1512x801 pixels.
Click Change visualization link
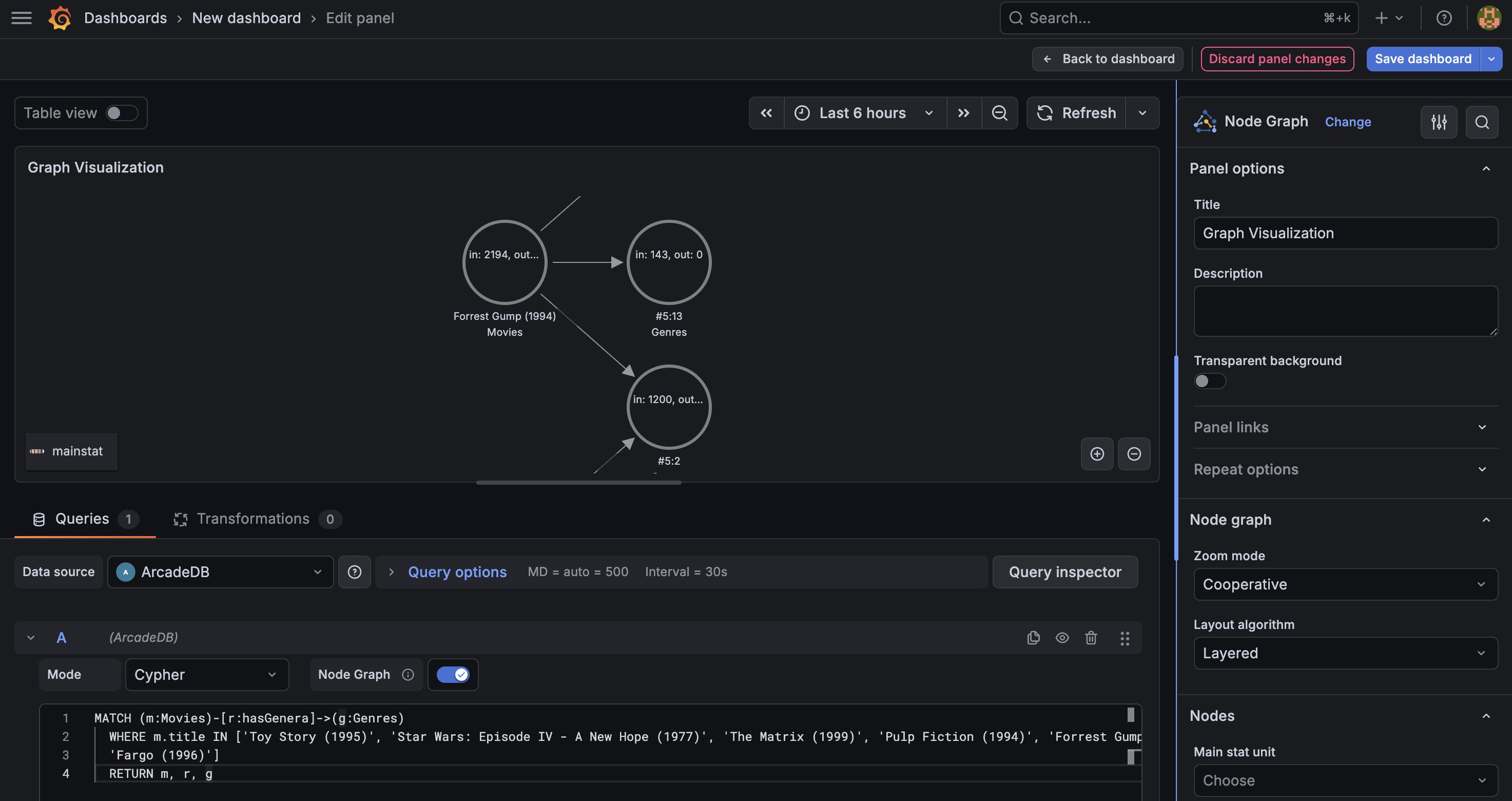[1348, 122]
